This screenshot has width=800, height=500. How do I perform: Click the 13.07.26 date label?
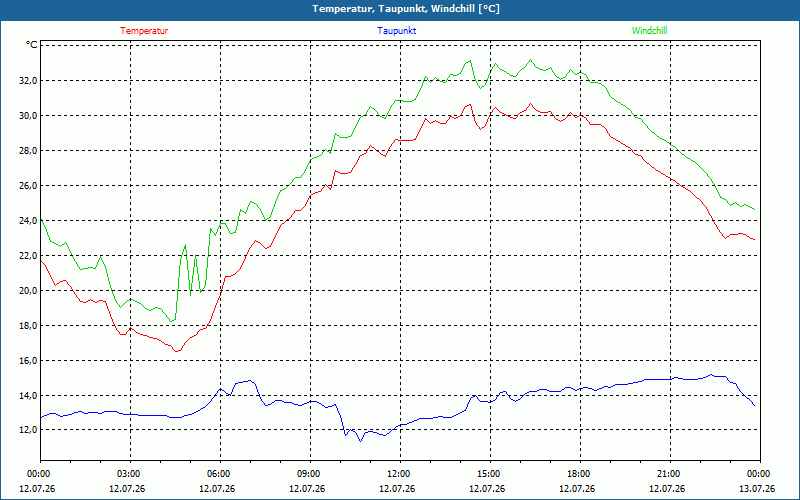[x=758, y=488]
